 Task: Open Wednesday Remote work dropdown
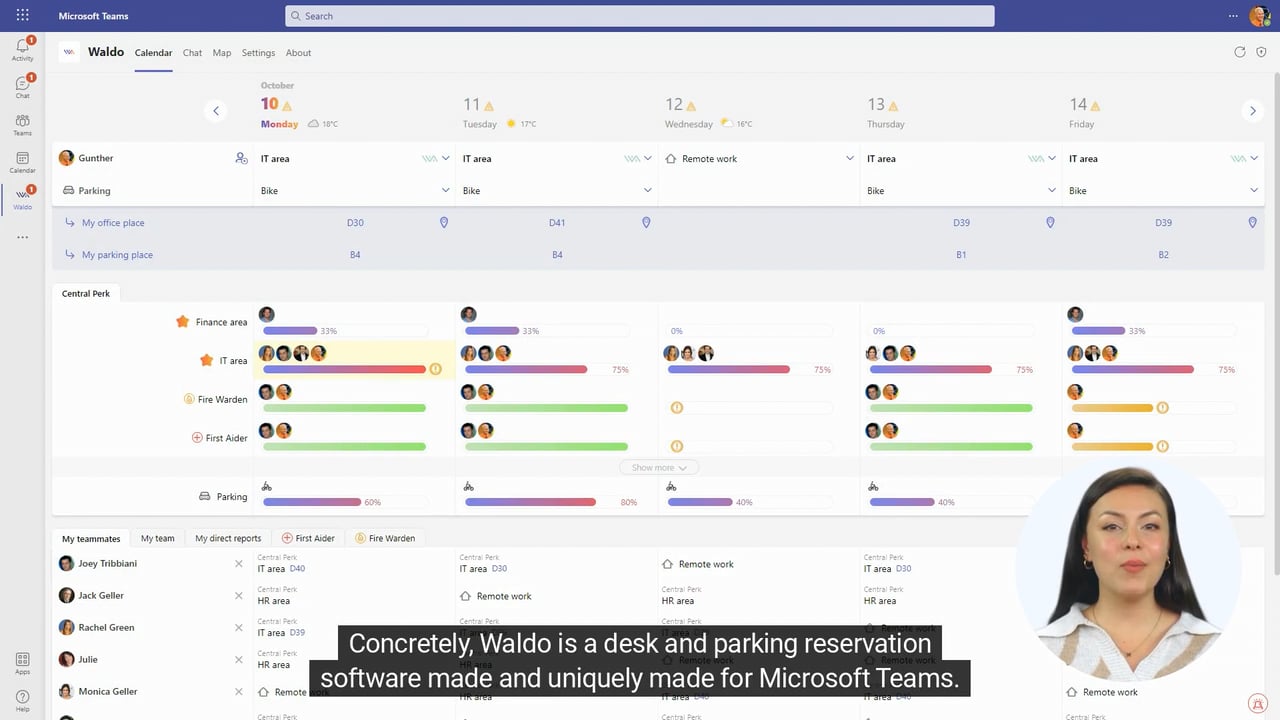click(850, 159)
